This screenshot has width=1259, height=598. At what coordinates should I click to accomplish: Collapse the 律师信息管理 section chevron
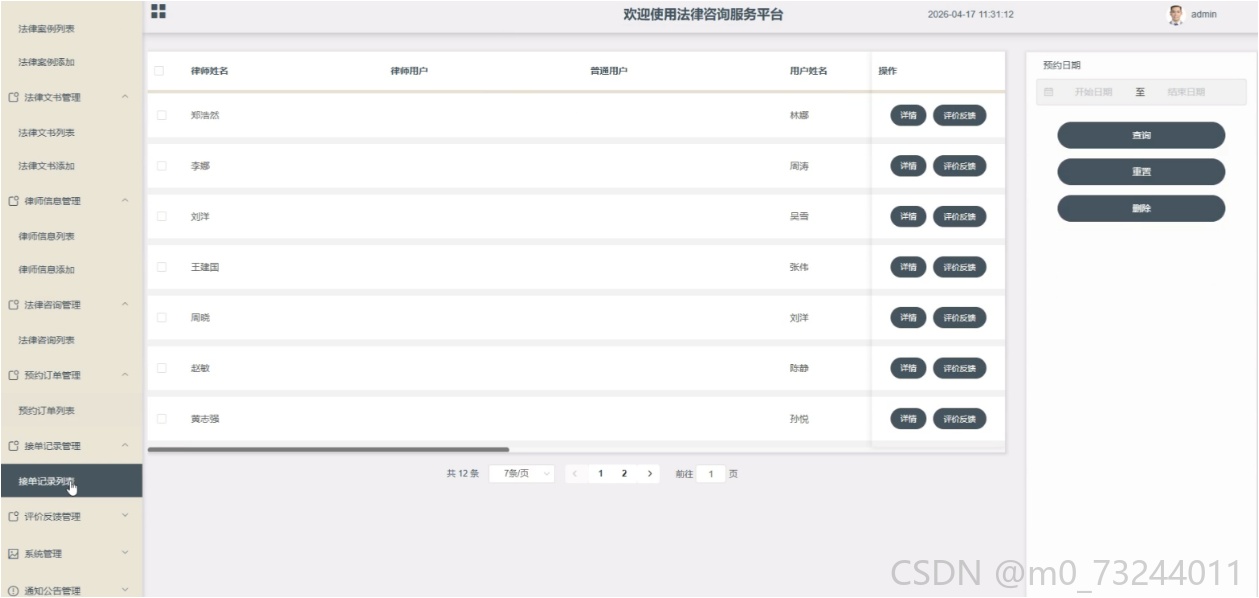[x=125, y=201]
